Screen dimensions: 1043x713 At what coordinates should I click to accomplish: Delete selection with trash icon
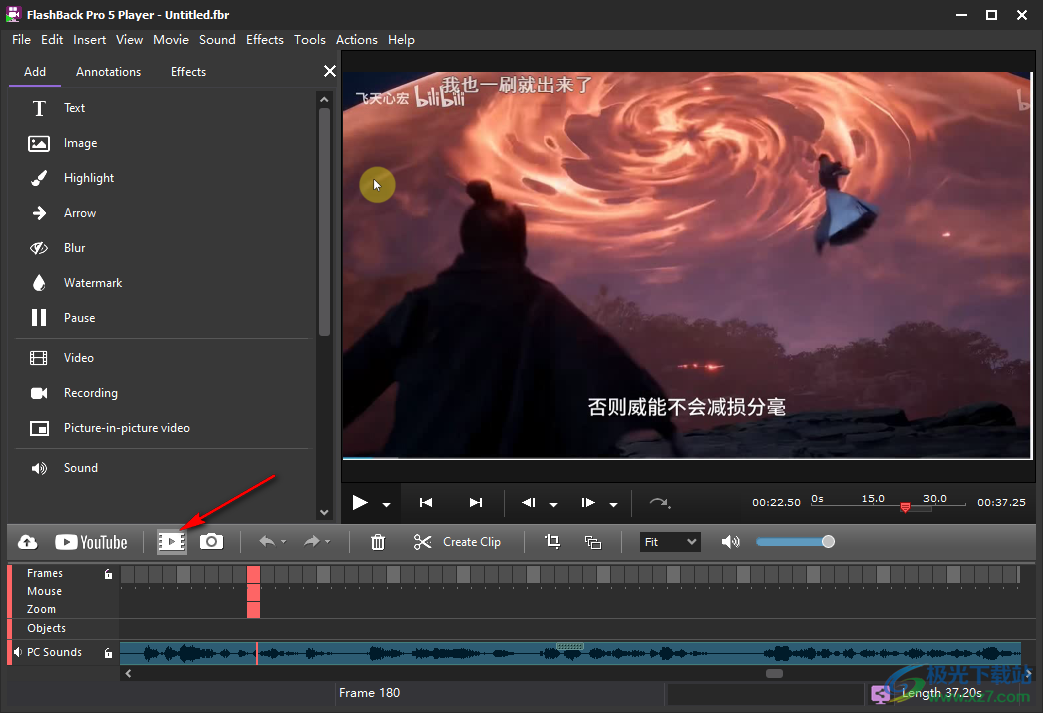click(x=378, y=542)
